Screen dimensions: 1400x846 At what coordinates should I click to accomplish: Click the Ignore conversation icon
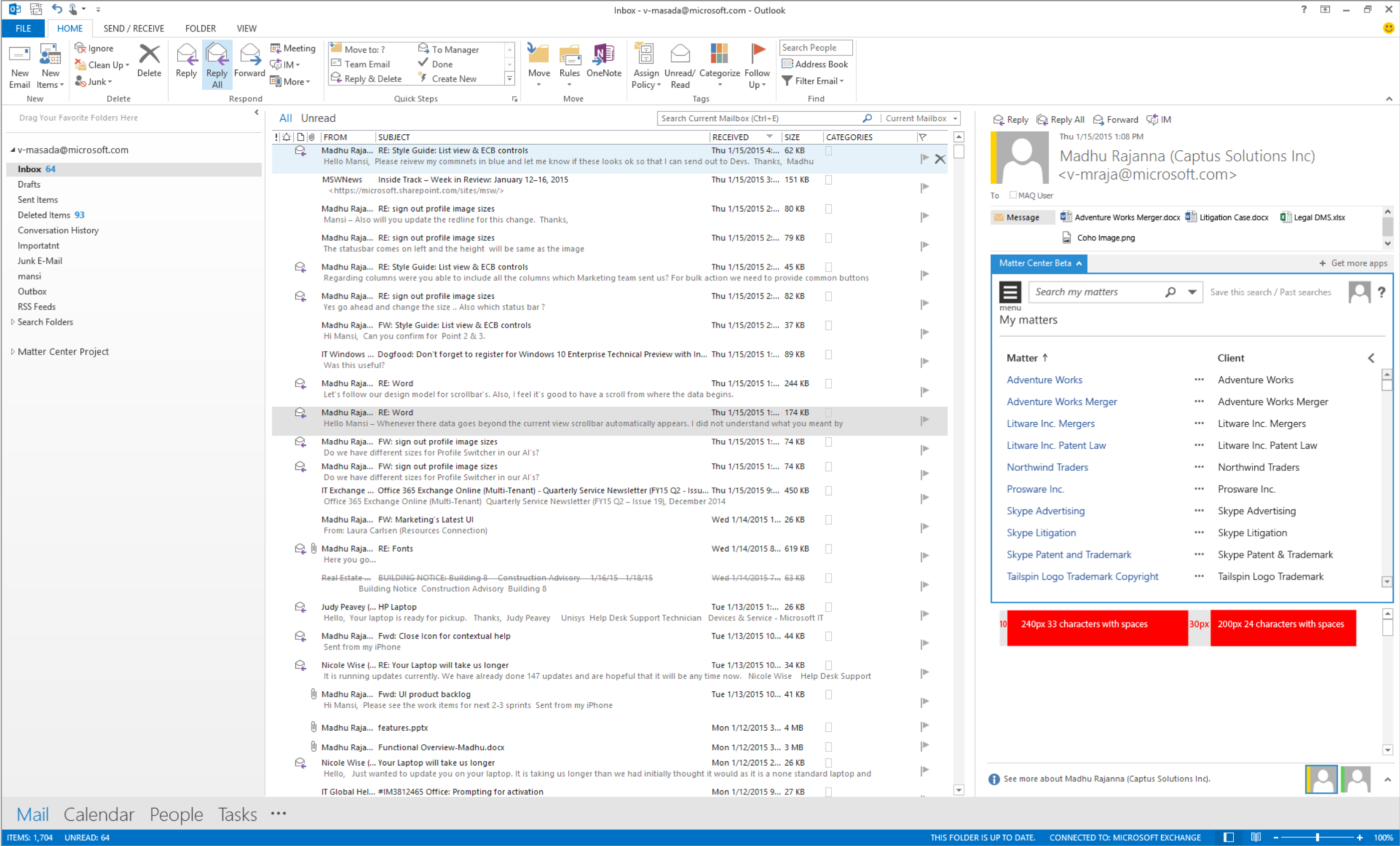94,48
